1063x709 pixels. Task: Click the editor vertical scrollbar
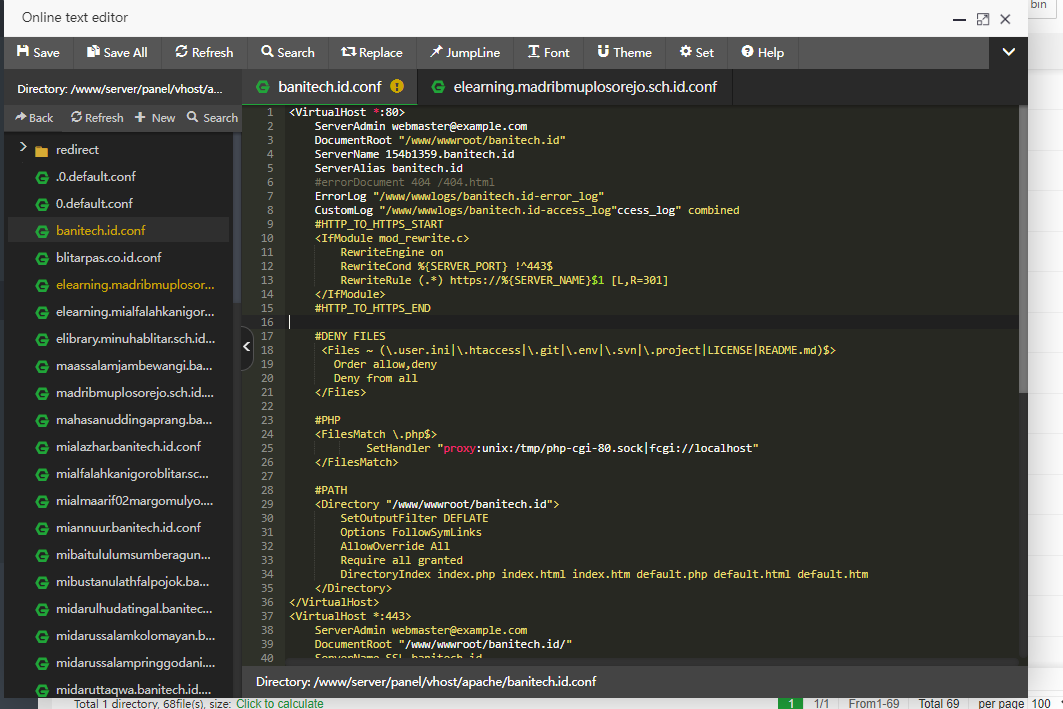point(1022,250)
